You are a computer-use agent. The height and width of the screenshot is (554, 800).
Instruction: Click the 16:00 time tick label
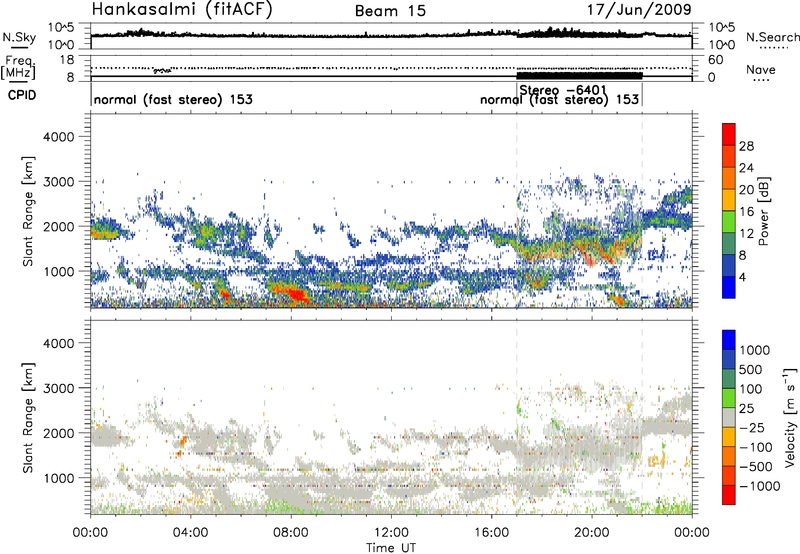point(491,533)
